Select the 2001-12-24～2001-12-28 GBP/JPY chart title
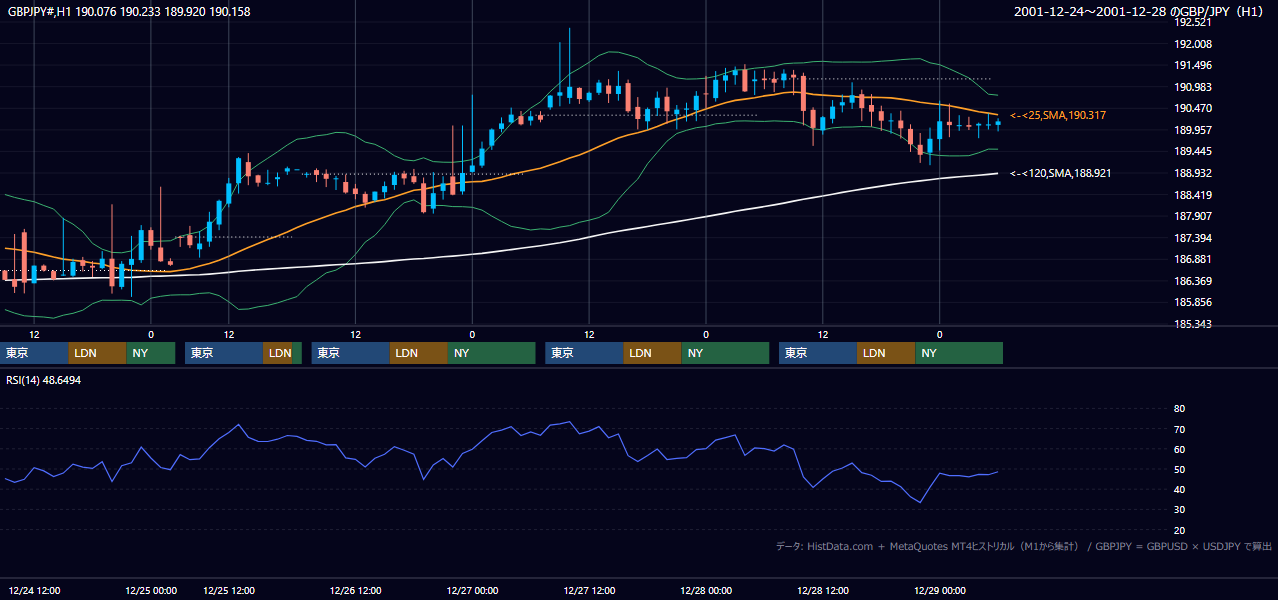1278x600 pixels. 1141,12
